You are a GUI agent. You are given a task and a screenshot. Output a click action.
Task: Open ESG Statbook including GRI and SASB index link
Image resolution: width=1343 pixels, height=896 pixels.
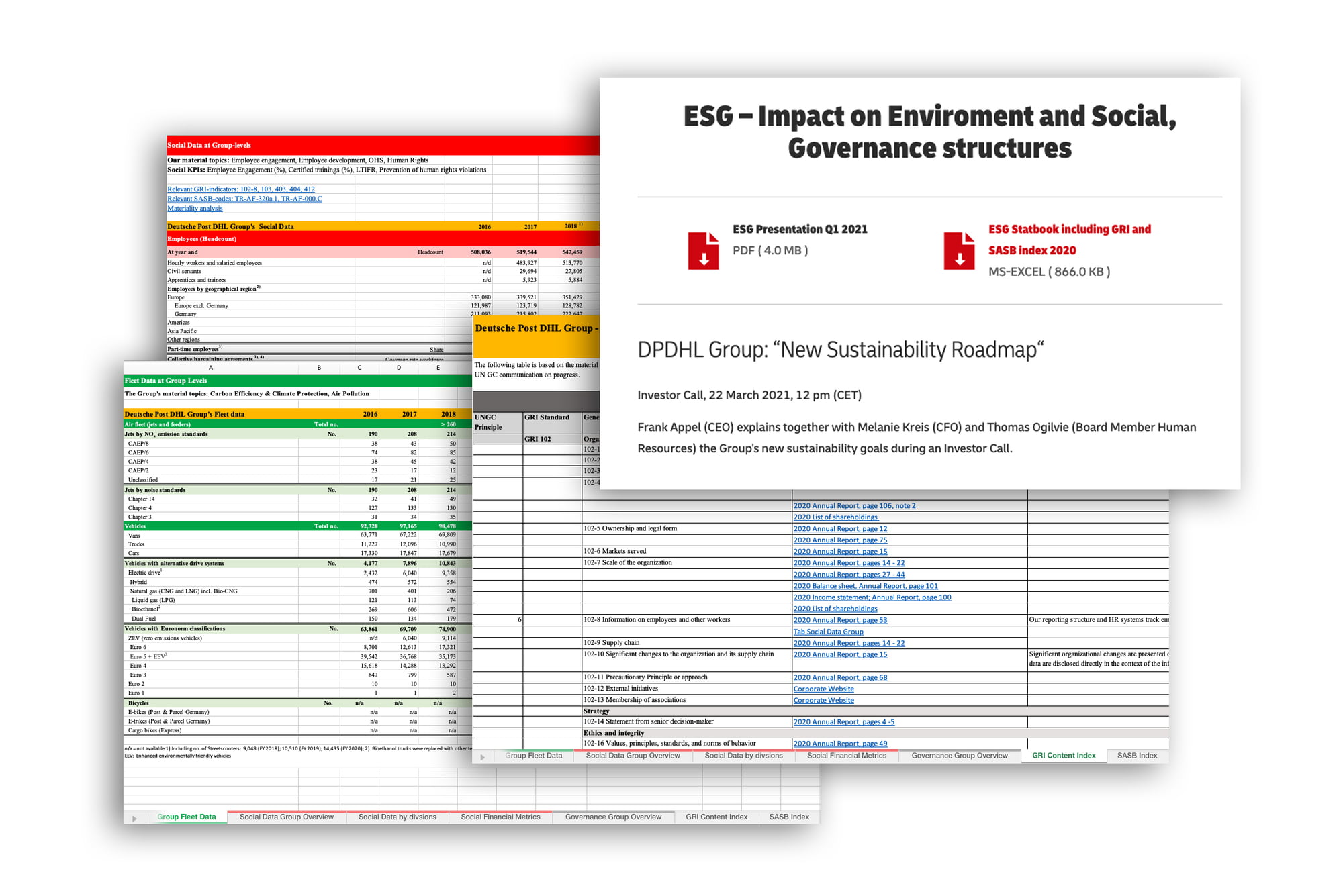click(1069, 240)
